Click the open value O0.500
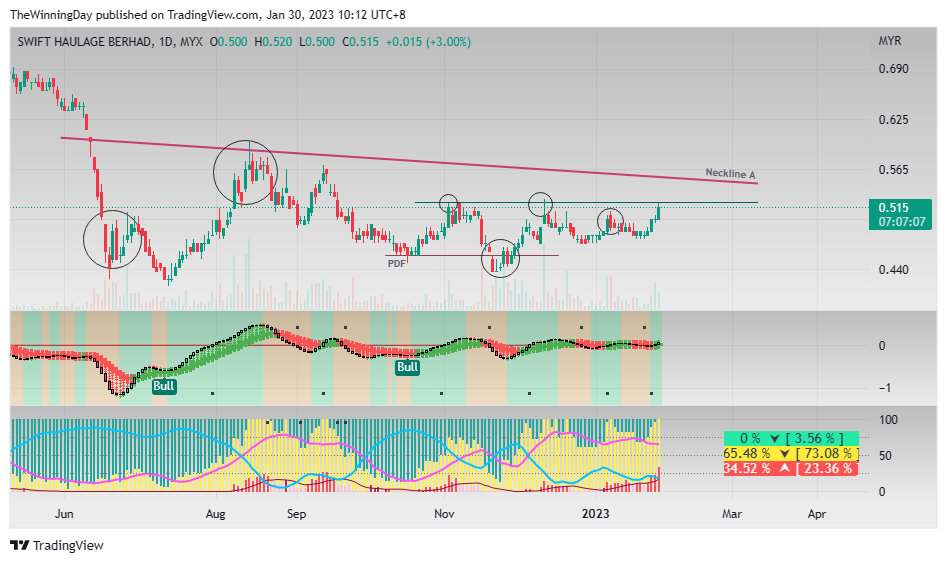947x563 pixels. coord(228,42)
